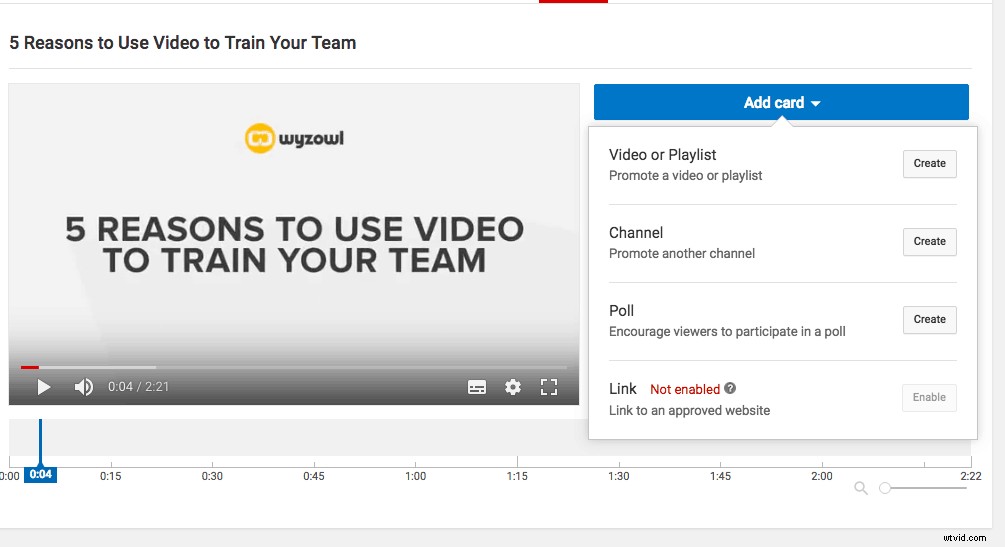The height and width of the screenshot is (547, 1005).
Task: Mute the video with speaker icon
Action: 83,387
